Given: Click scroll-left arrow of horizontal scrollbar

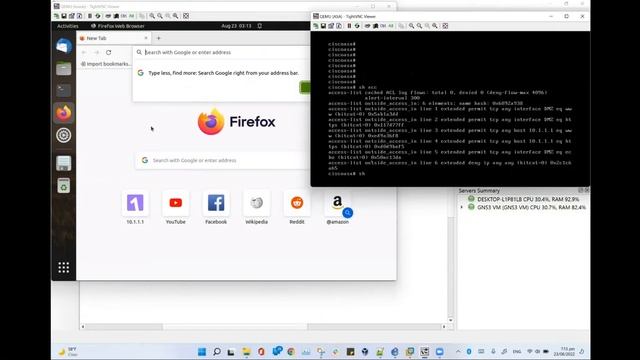Looking at the screenshot, I should (83, 327).
